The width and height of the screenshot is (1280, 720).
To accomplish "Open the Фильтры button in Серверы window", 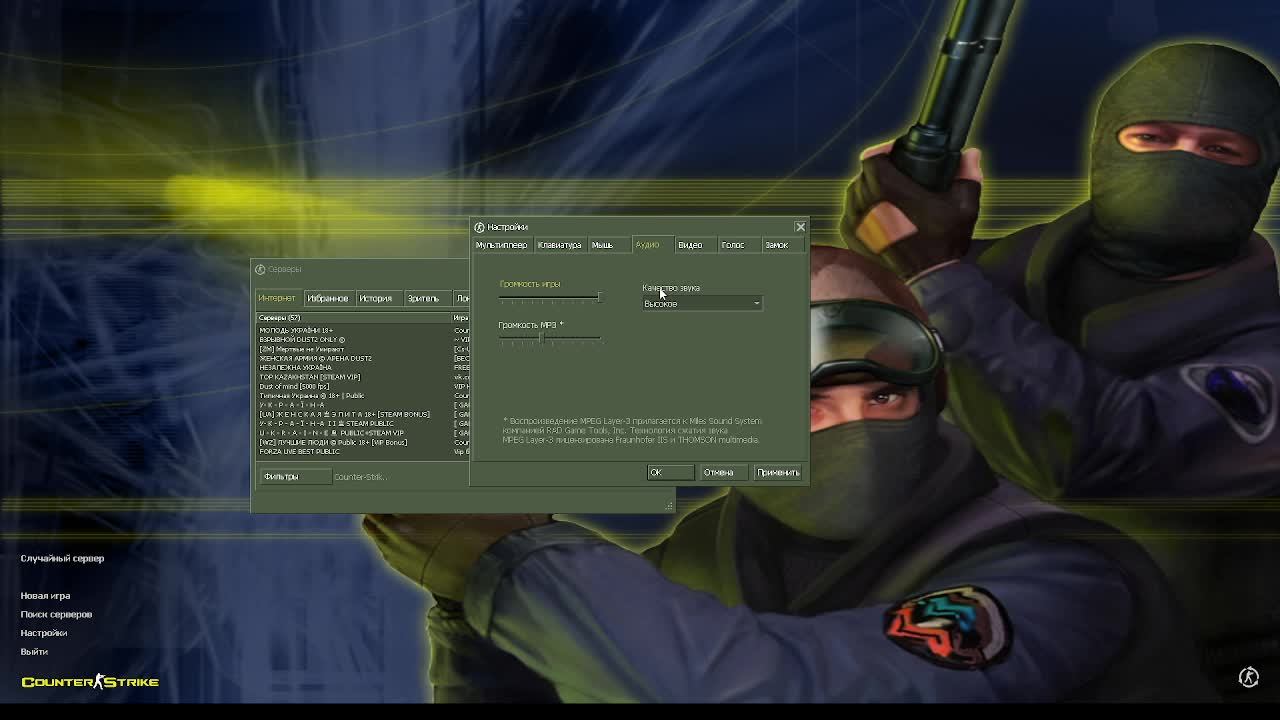I will 294,477.
